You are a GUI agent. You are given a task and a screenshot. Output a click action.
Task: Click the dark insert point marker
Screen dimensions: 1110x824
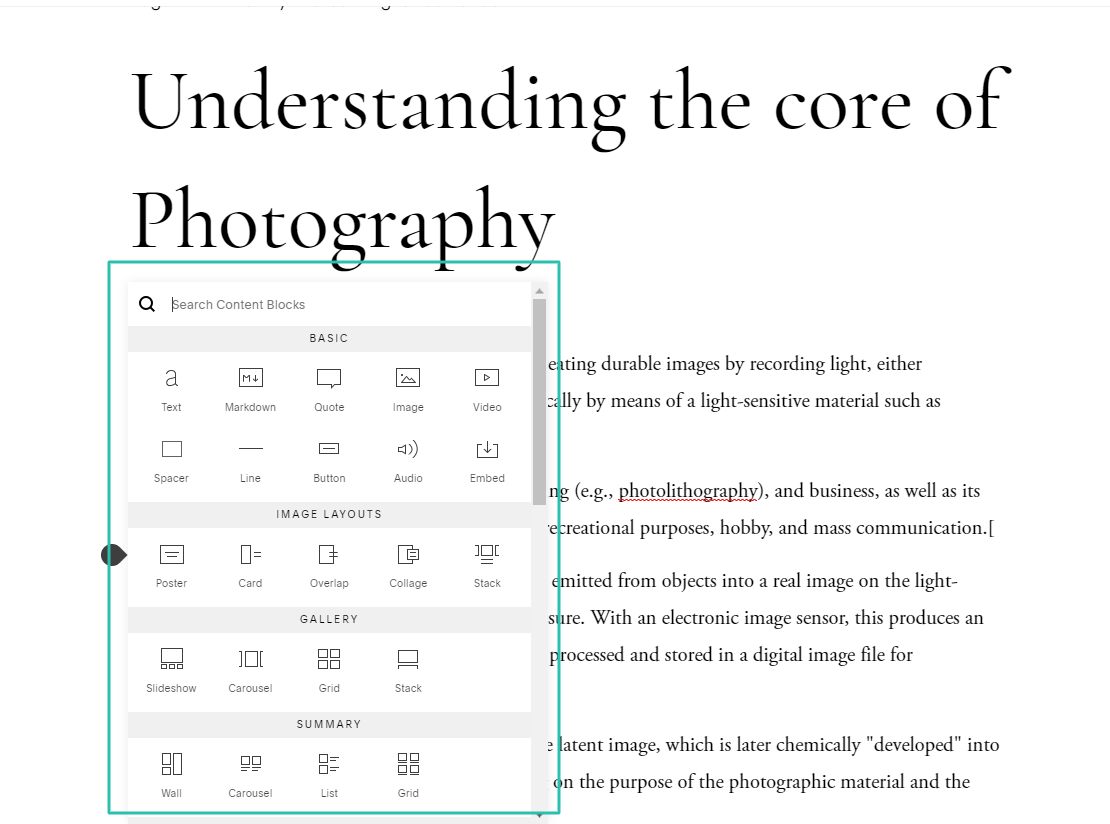tap(113, 555)
